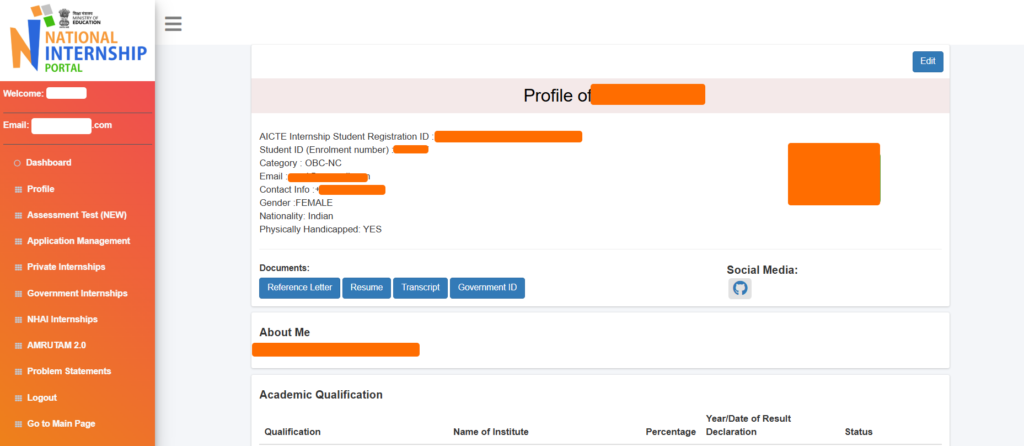The image size is (1024, 446).
Task: Click Physically Handicapped: YES text
Action: (321, 230)
